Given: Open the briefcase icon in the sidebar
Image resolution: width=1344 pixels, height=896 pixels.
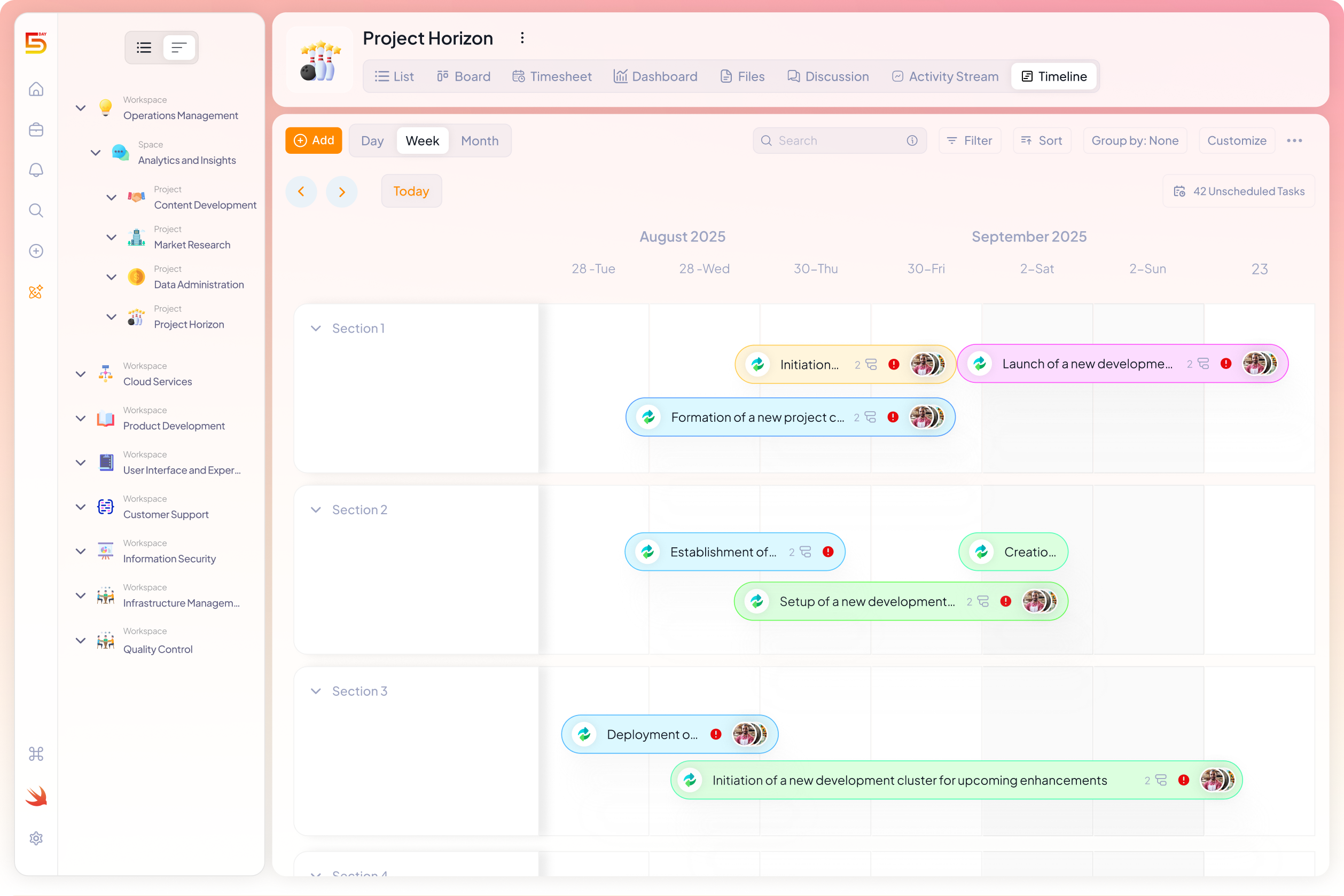Looking at the screenshot, I should click(35, 130).
